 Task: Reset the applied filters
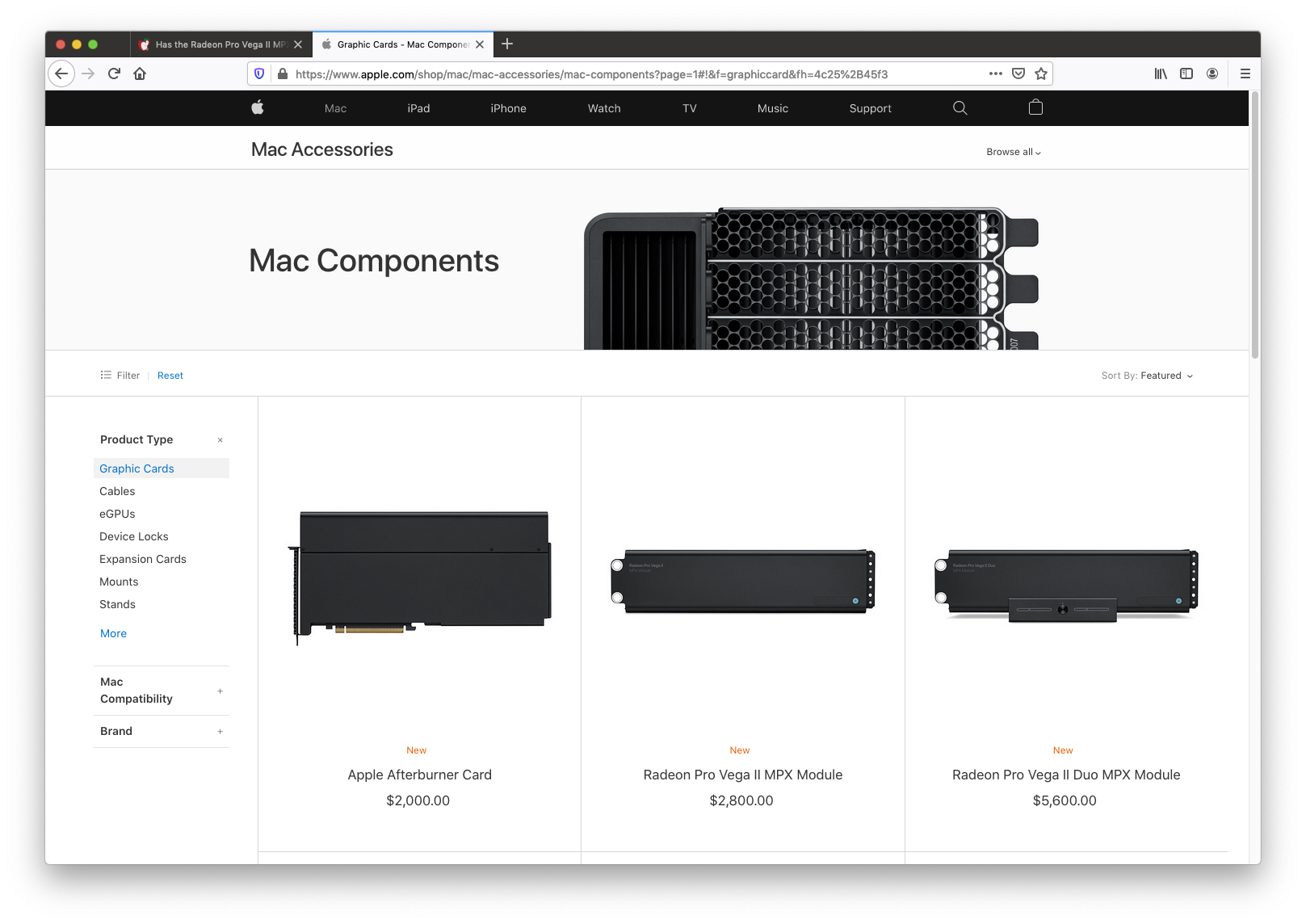[x=170, y=376]
